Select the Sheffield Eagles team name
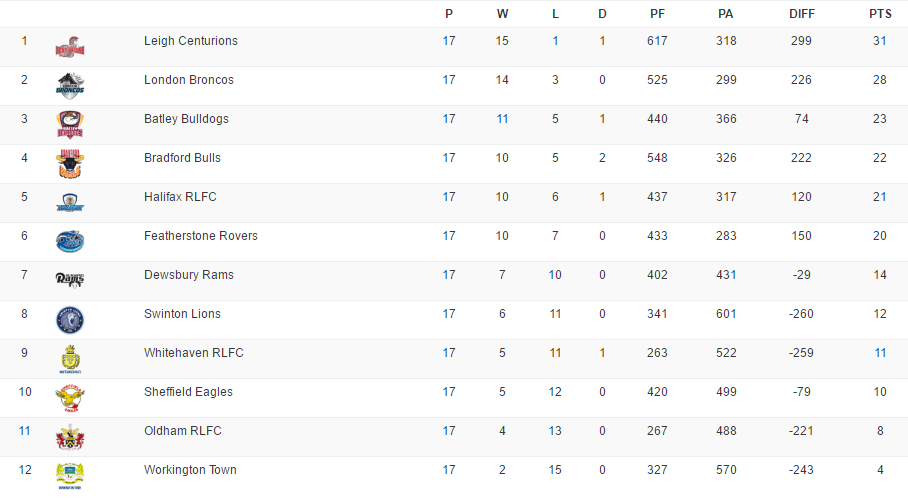The width and height of the screenshot is (908, 500). point(188,392)
